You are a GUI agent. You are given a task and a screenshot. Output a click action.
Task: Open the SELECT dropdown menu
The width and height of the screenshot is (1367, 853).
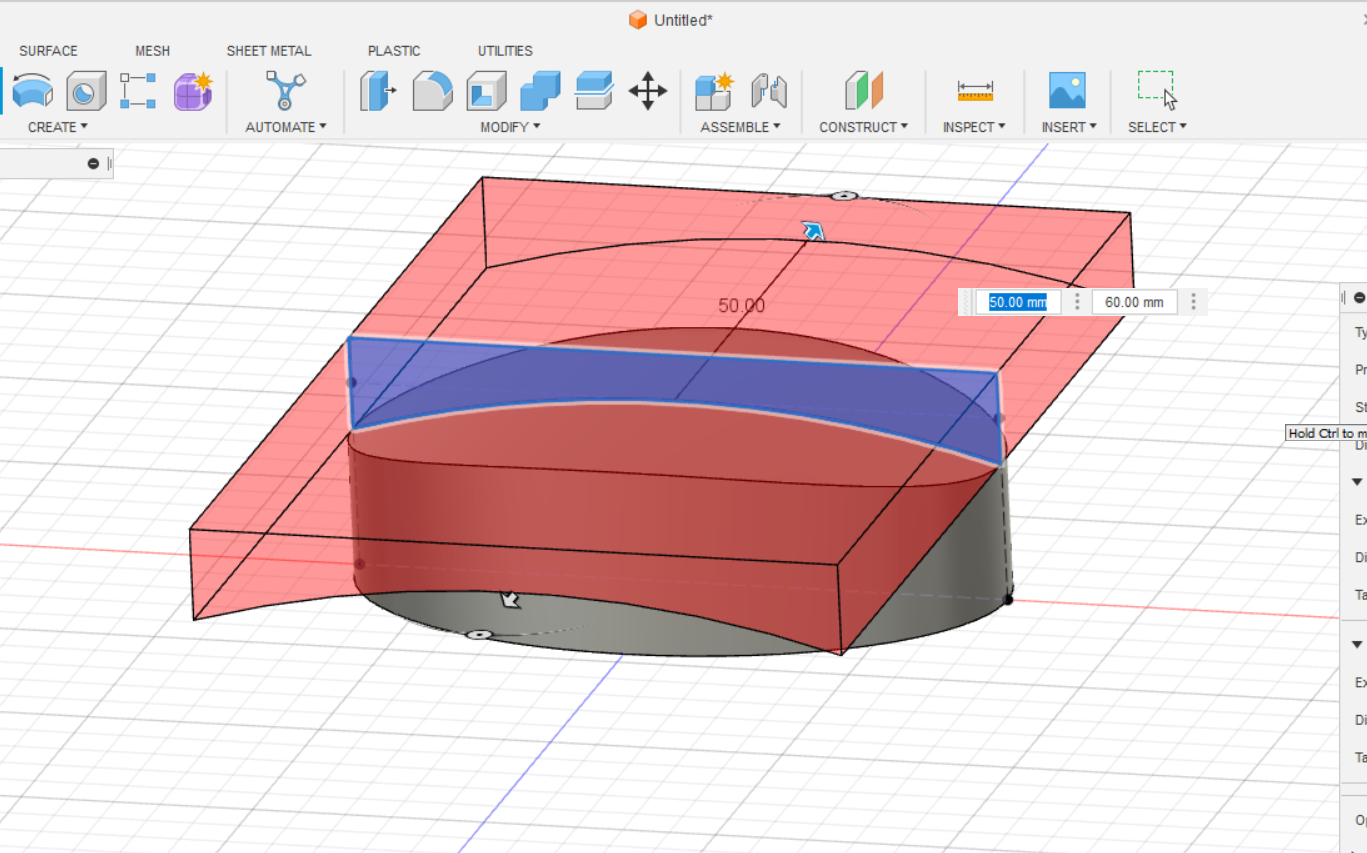coord(1157,127)
